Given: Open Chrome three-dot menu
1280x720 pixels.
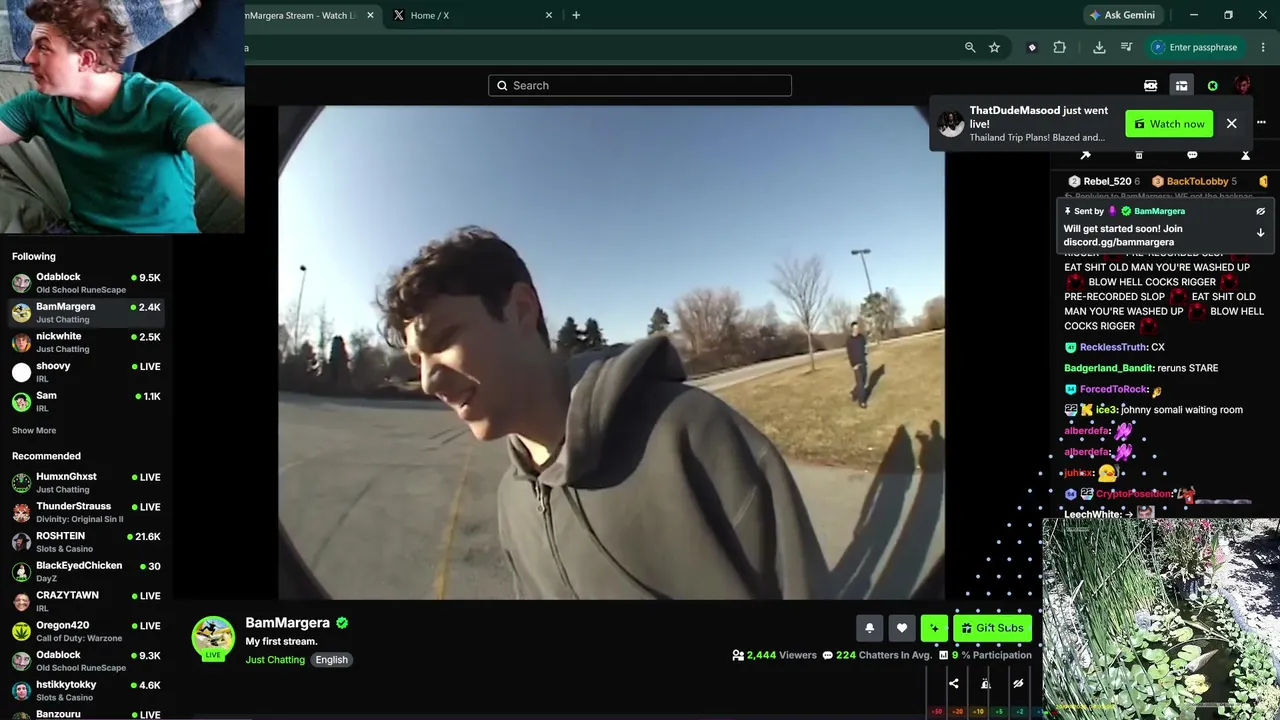Looking at the screenshot, I should click(x=1261, y=47).
